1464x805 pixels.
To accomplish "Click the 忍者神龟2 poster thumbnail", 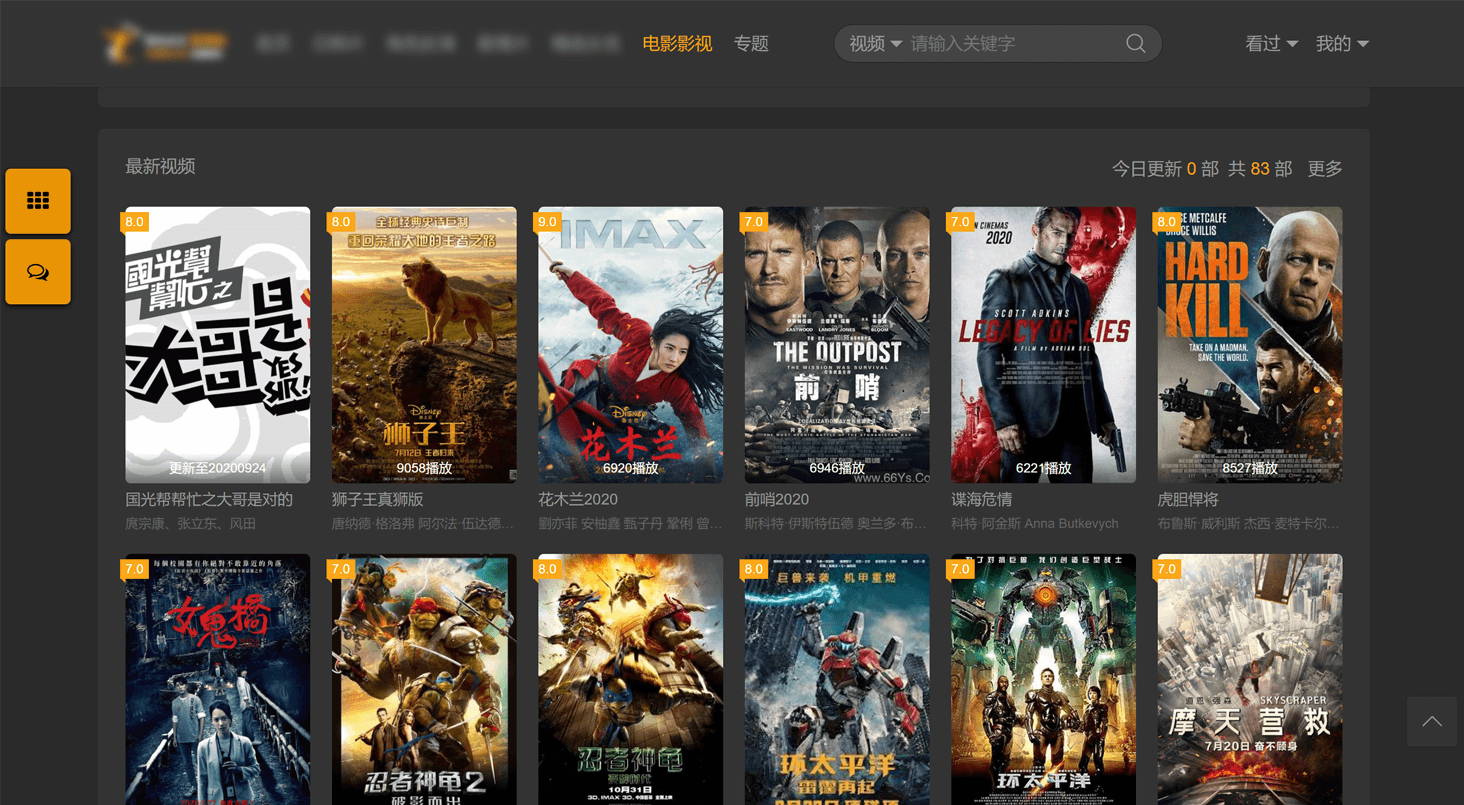I will click(424, 680).
